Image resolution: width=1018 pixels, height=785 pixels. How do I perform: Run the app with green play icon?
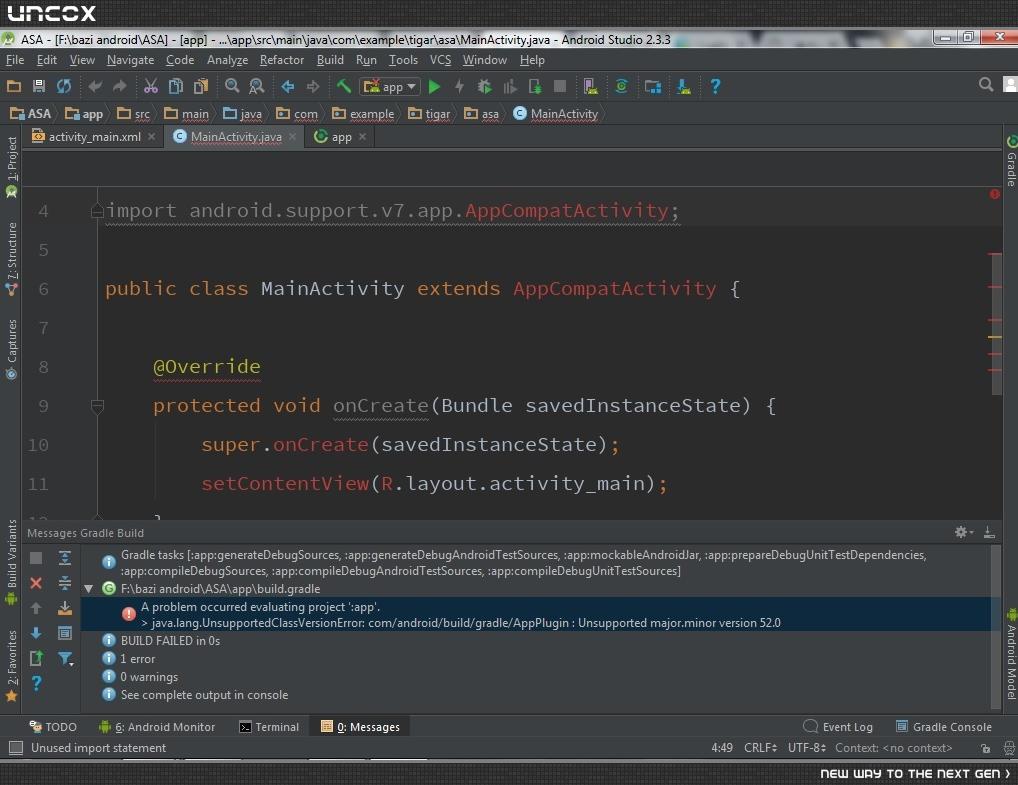[434, 86]
